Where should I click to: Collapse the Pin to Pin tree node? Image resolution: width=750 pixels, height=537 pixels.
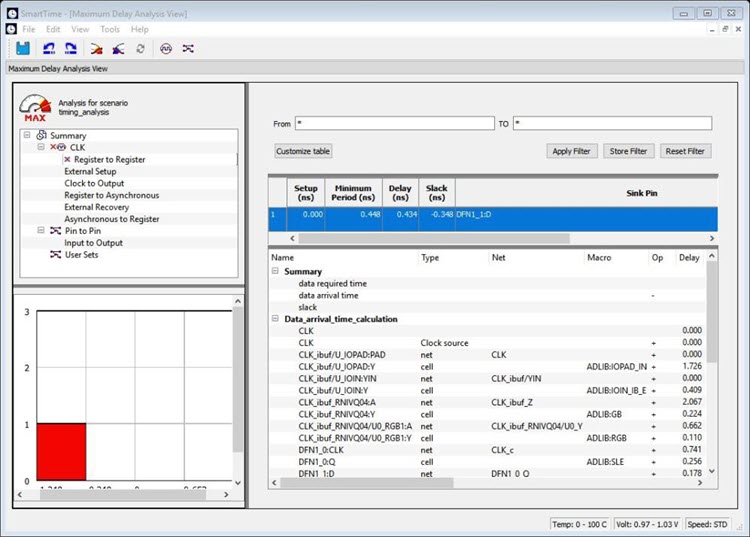(x=41, y=231)
